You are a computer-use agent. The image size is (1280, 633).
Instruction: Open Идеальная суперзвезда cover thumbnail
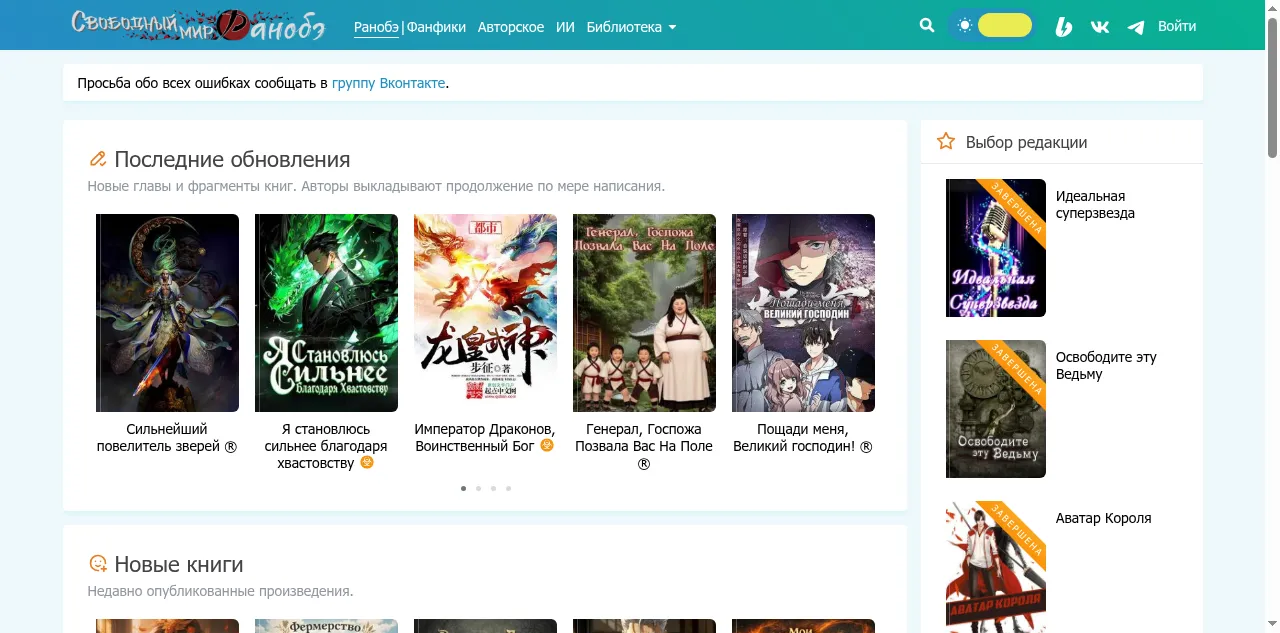click(x=996, y=248)
